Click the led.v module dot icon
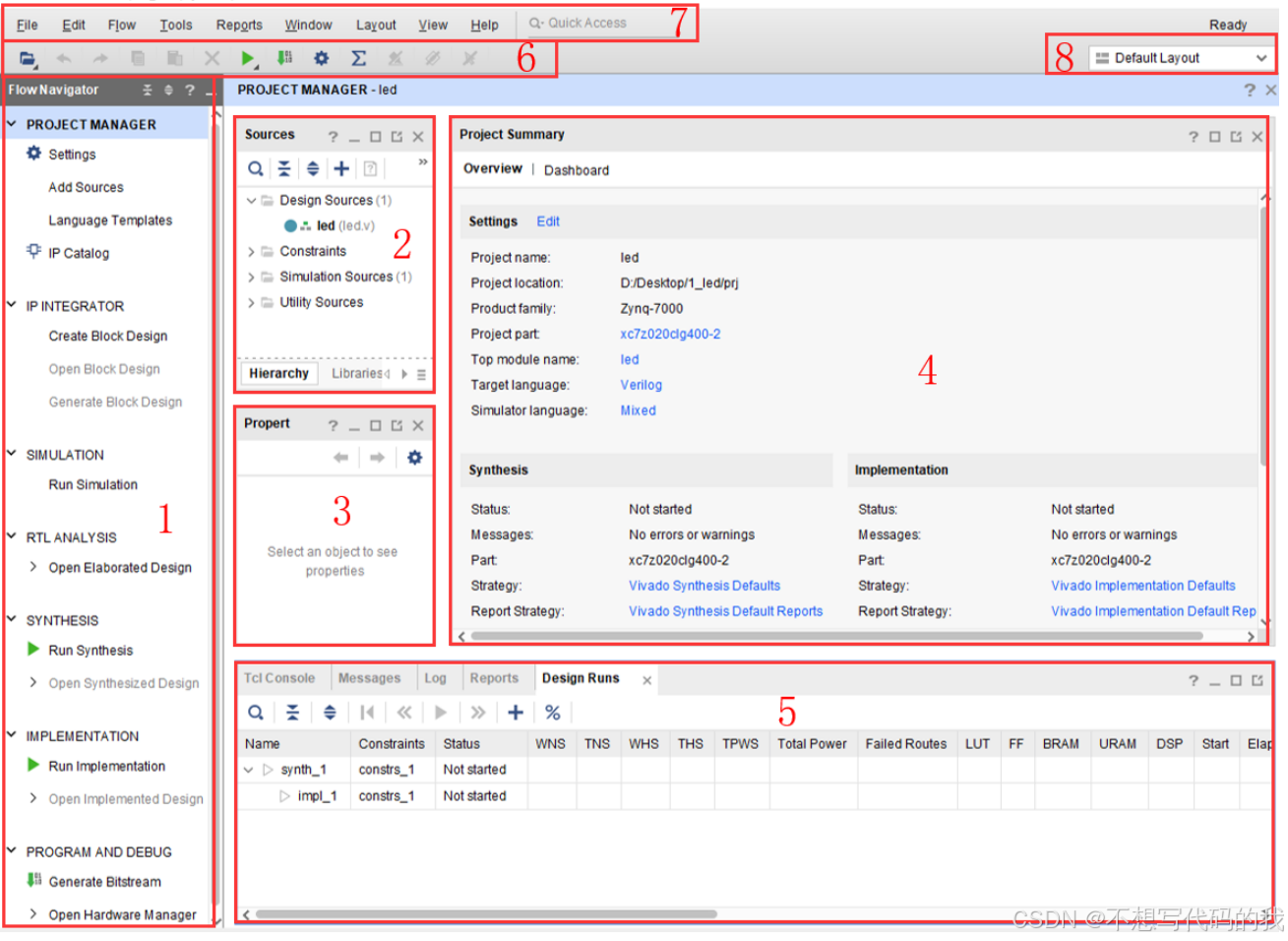Image resolution: width=1288 pixels, height=941 pixels. pyautogui.click(x=290, y=225)
